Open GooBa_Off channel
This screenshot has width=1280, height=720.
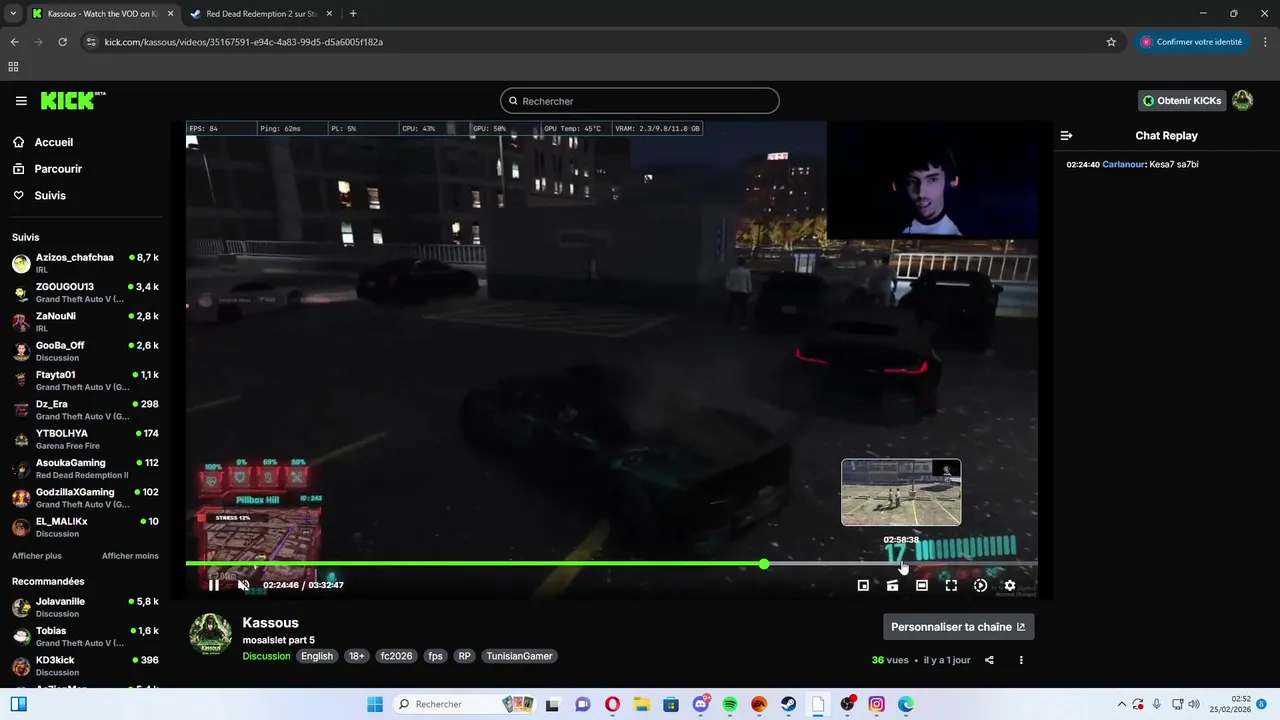click(85, 351)
